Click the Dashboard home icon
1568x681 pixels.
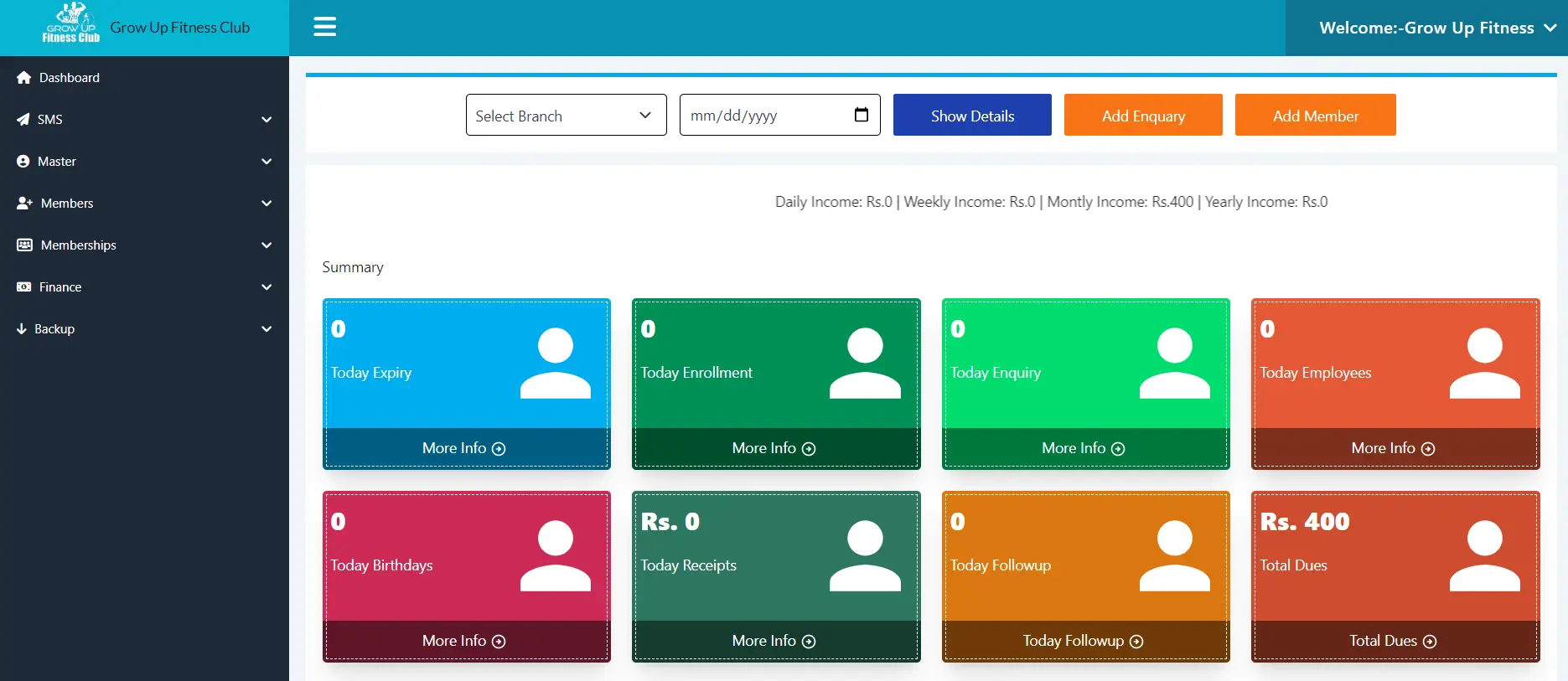click(23, 78)
